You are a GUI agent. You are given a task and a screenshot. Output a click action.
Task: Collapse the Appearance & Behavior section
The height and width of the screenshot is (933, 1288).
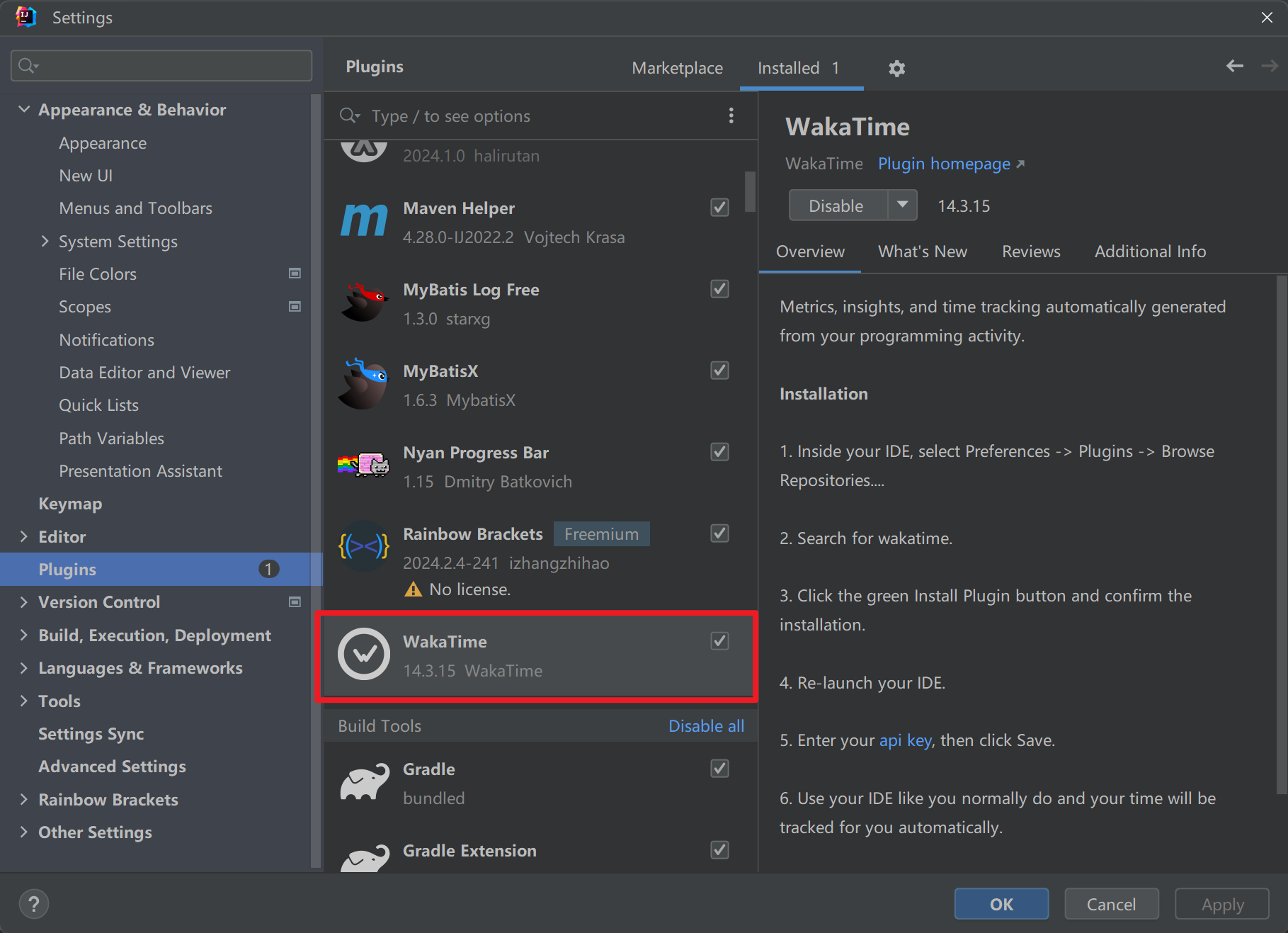(24, 110)
